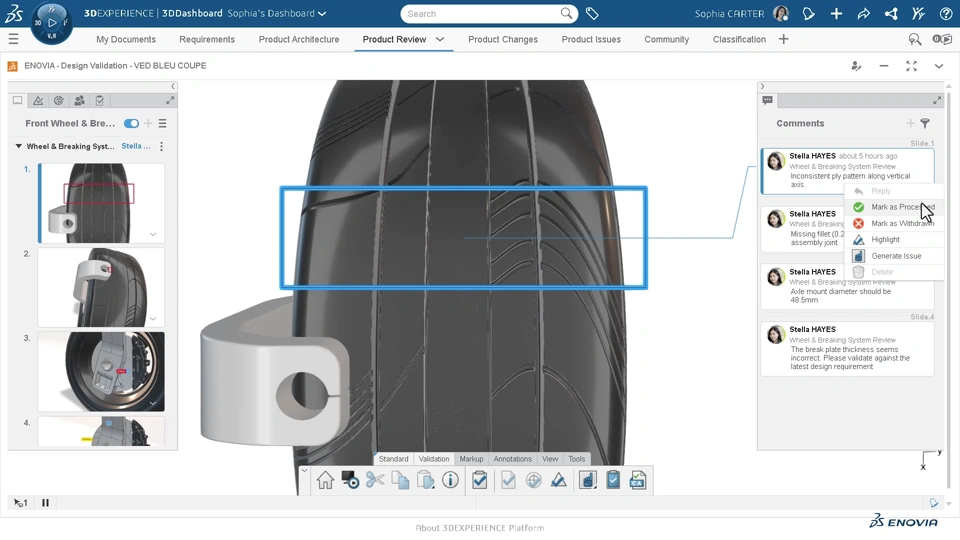Switch to My Documents tab

pyautogui.click(x=126, y=39)
